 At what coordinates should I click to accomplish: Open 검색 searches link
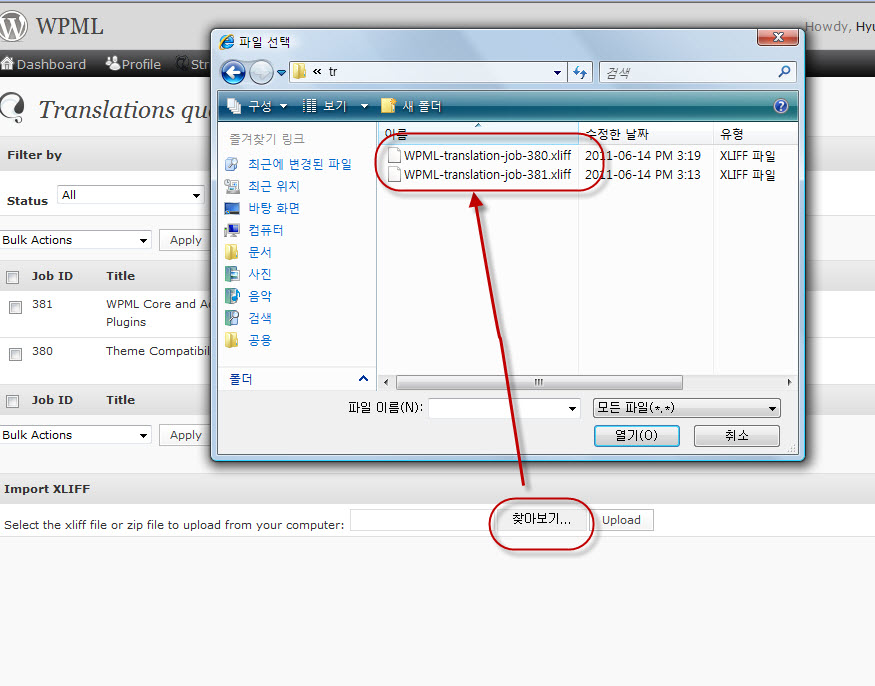(259, 318)
